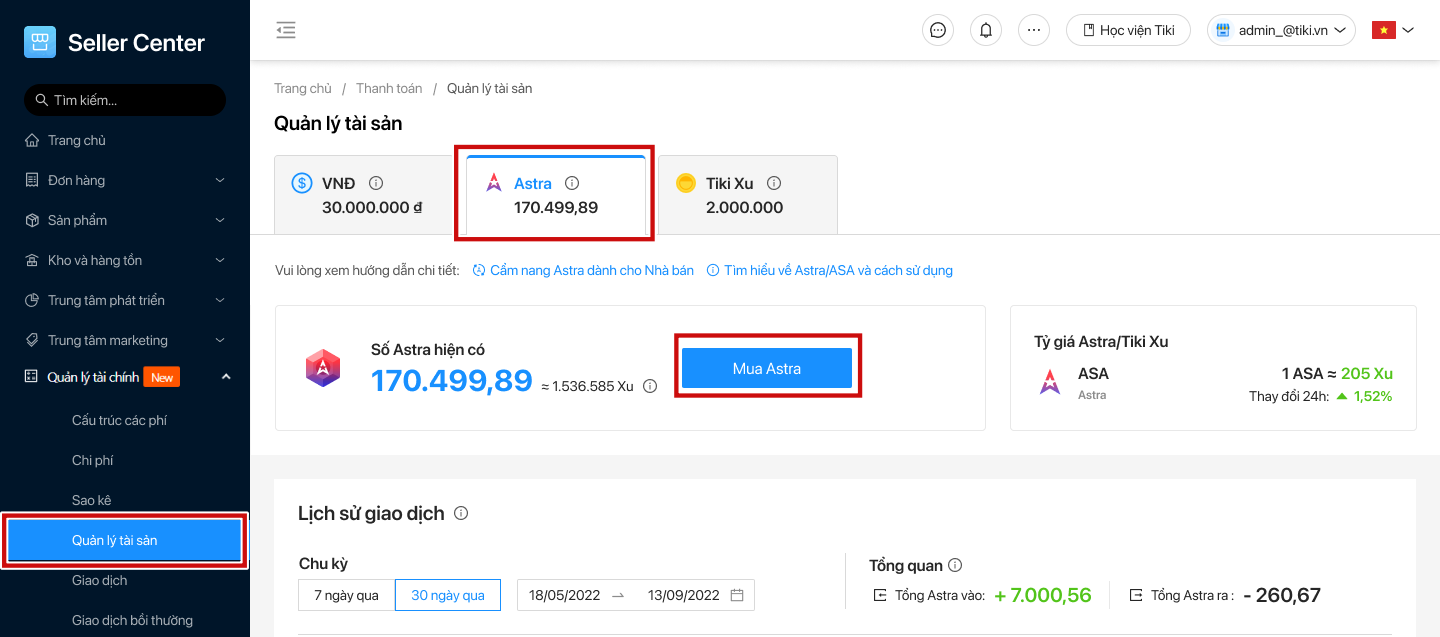Click the 1 ASA ≈ 205 Xu rate

(x=1337, y=374)
